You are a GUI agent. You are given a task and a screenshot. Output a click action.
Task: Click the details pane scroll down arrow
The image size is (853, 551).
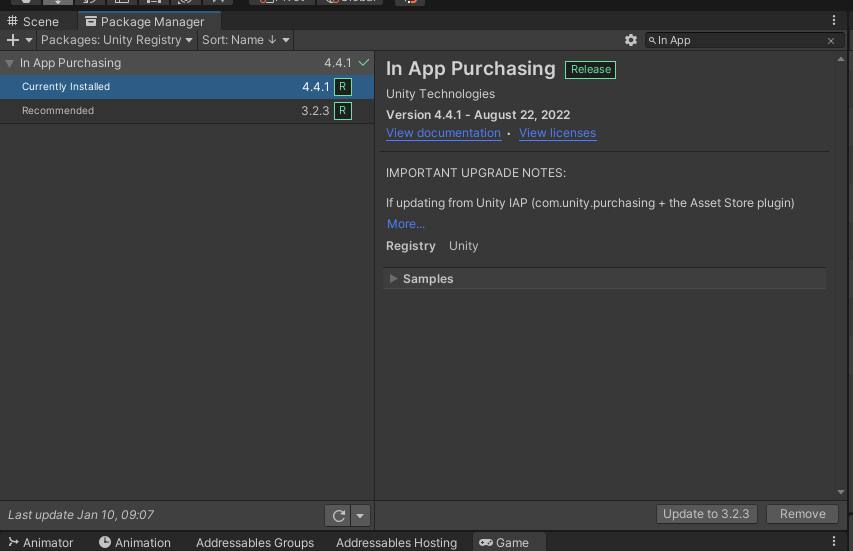(x=841, y=492)
